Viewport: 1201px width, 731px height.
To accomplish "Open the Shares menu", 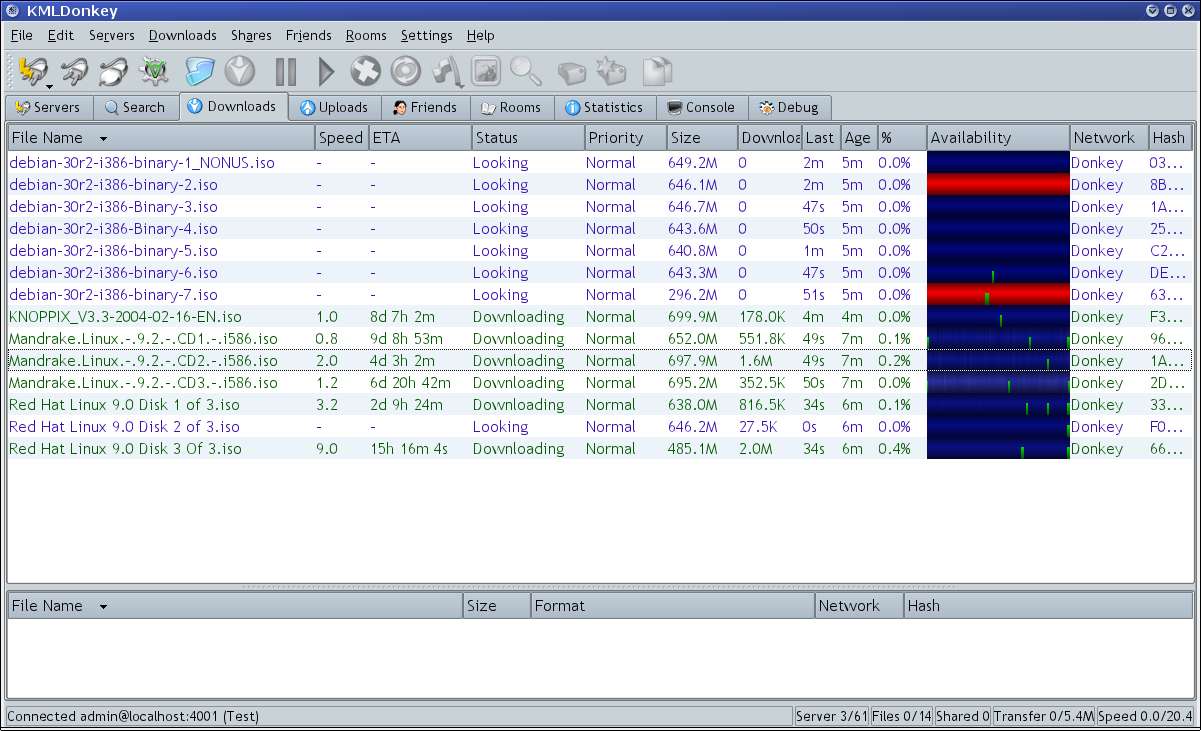I will click(x=251, y=35).
